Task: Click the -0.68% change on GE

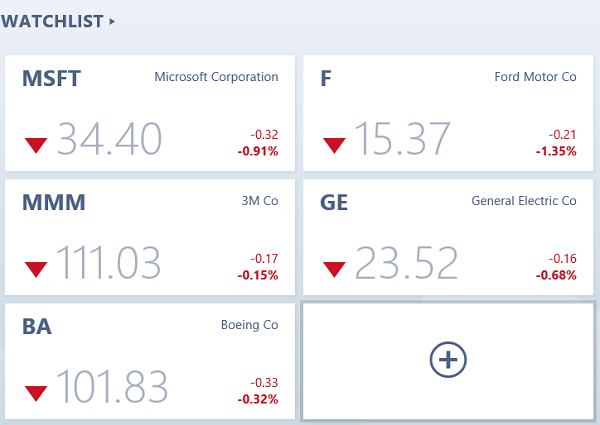Action: [556, 275]
